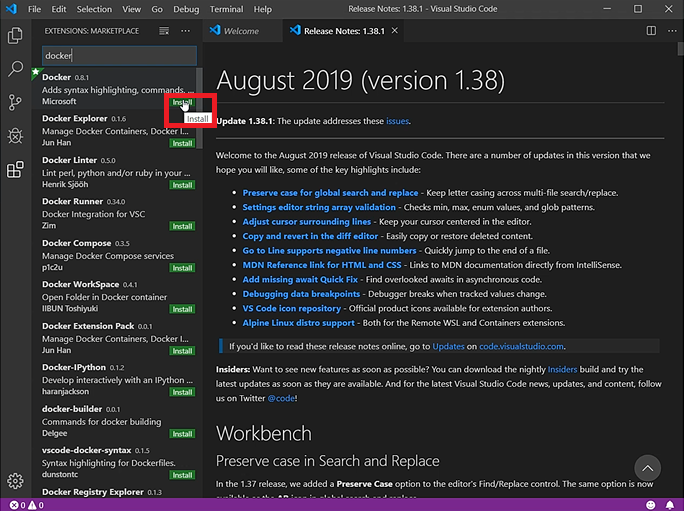
Task: Open the Insiders build link
Action: click(x=562, y=370)
